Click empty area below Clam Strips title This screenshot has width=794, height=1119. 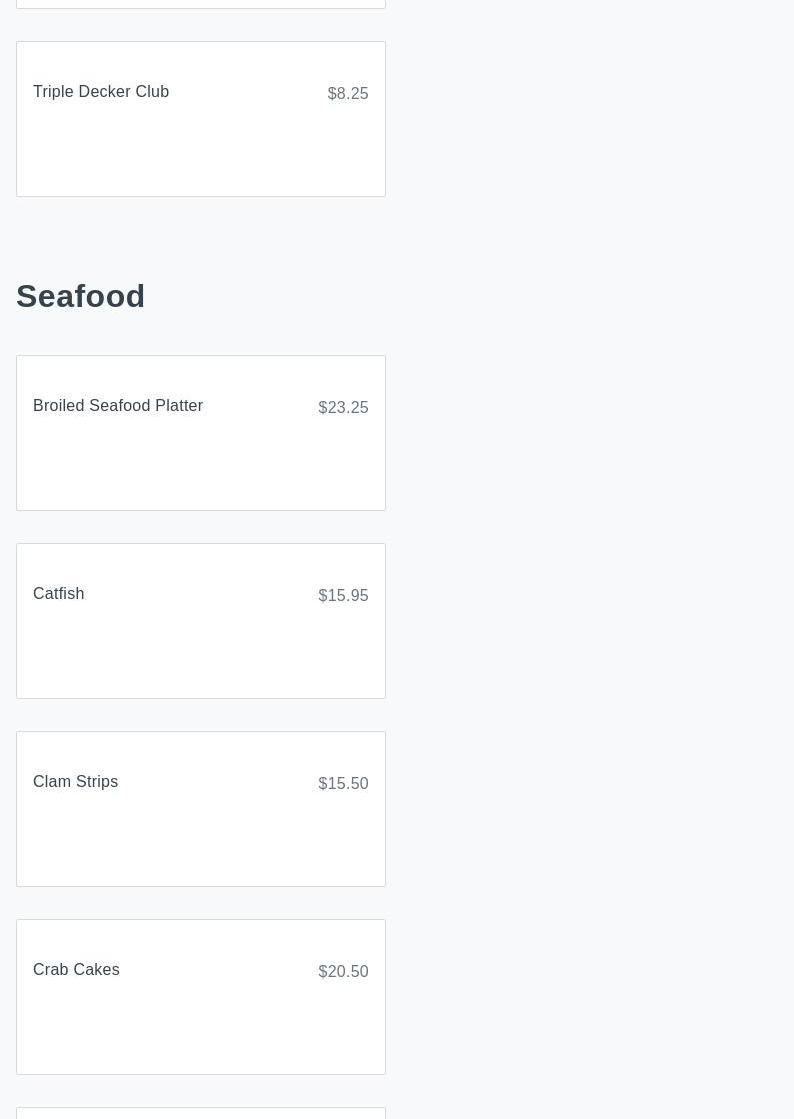pyautogui.click(x=200, y=840)
